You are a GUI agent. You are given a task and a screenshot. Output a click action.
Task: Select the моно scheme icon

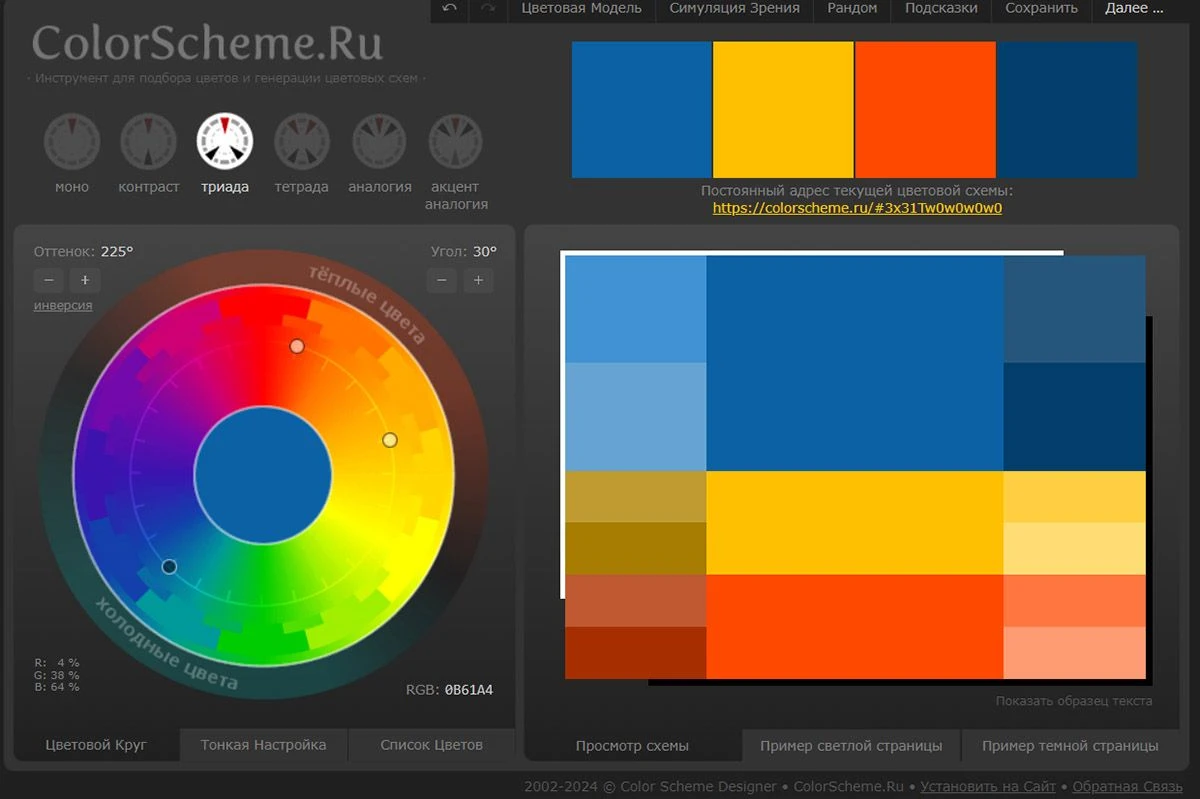pyautogui.click(x=72, y=141)
